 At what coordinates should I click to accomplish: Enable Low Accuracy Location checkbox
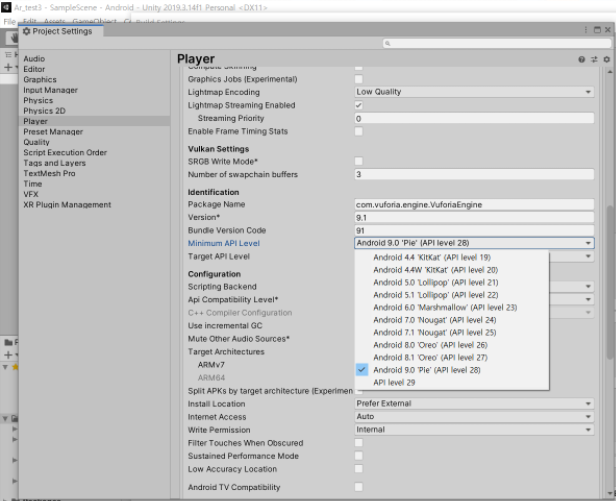coord(359,469)
